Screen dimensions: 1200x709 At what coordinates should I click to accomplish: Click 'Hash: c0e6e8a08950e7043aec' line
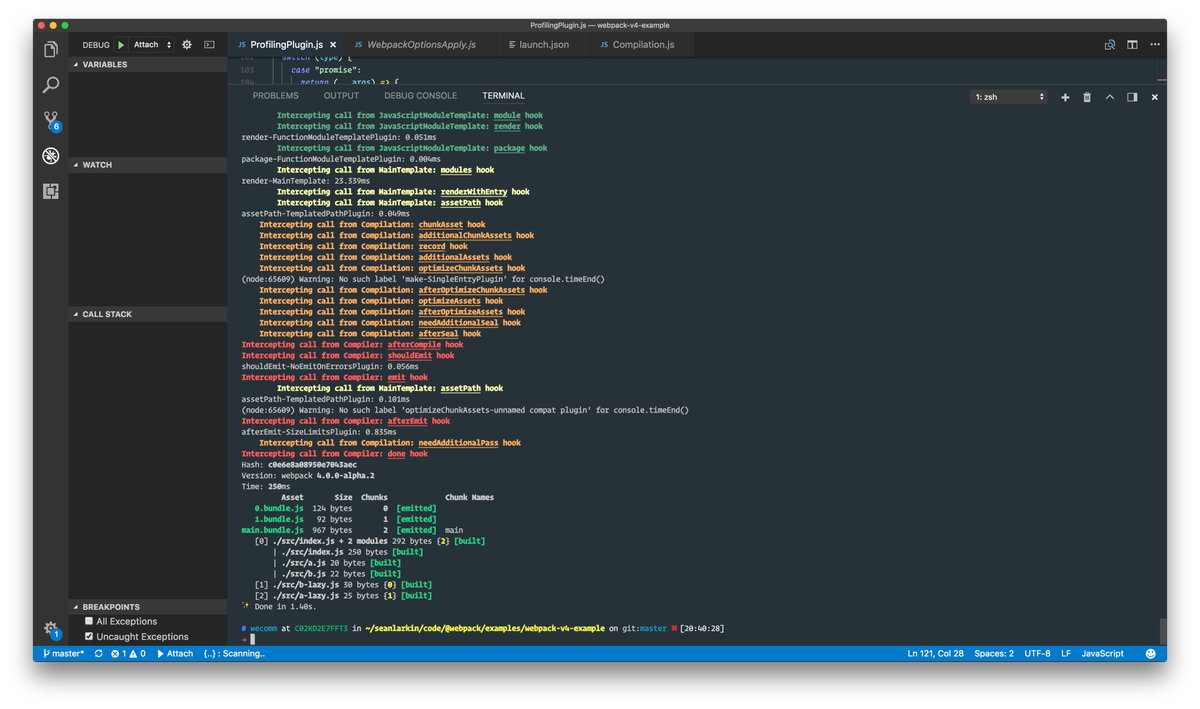point(299,465)
